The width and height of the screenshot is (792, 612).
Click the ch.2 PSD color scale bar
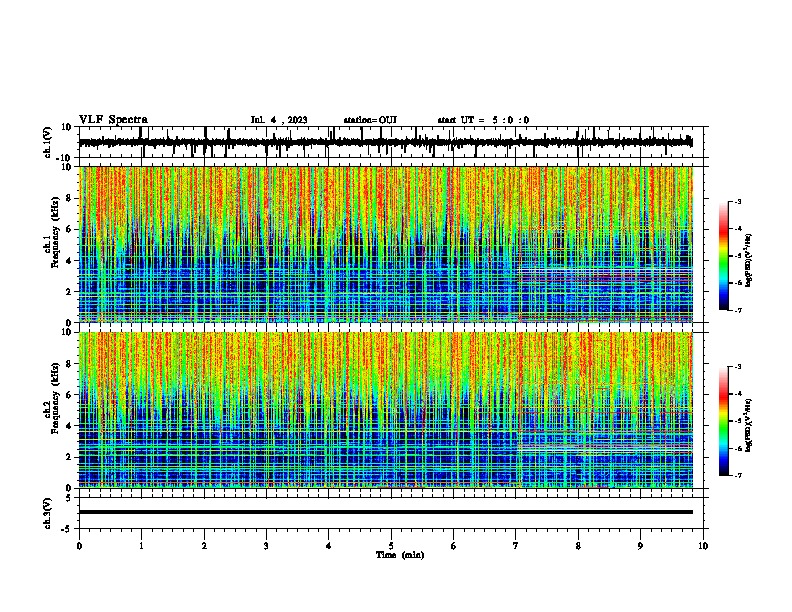(x=724, y=421)
